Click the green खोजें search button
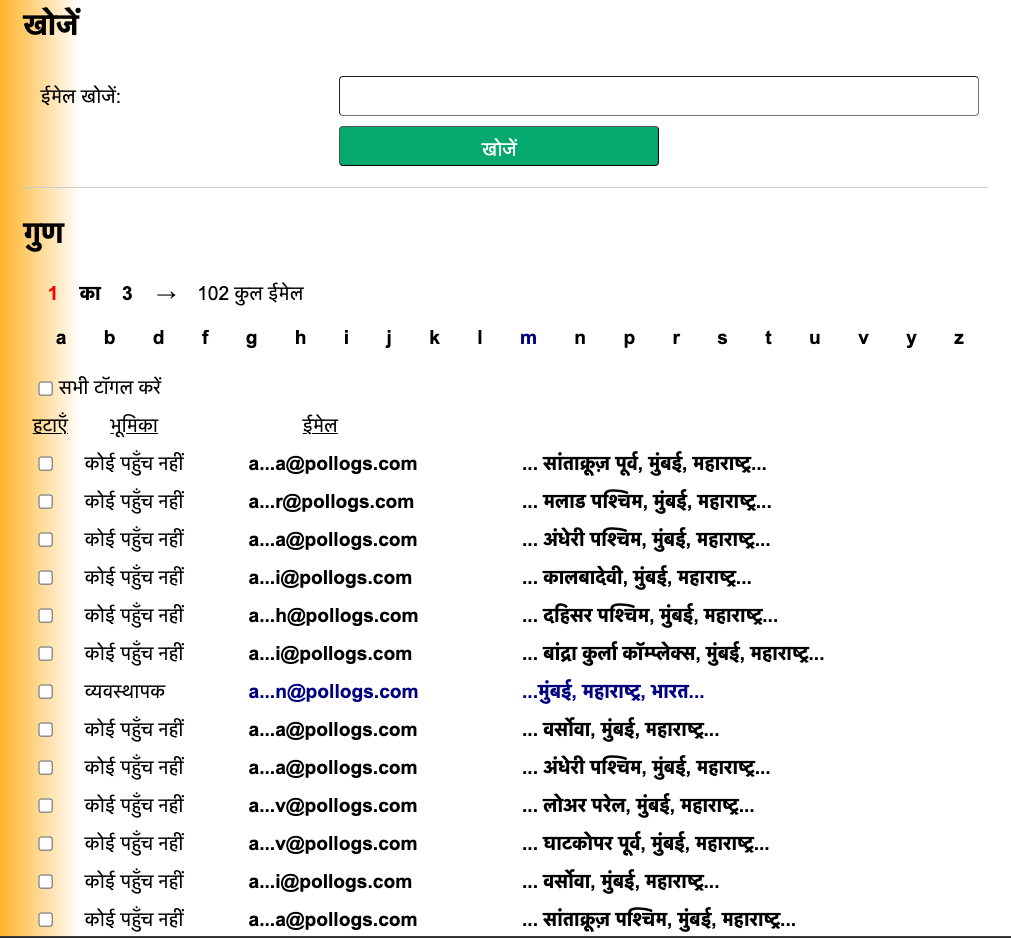 point(498,145)
